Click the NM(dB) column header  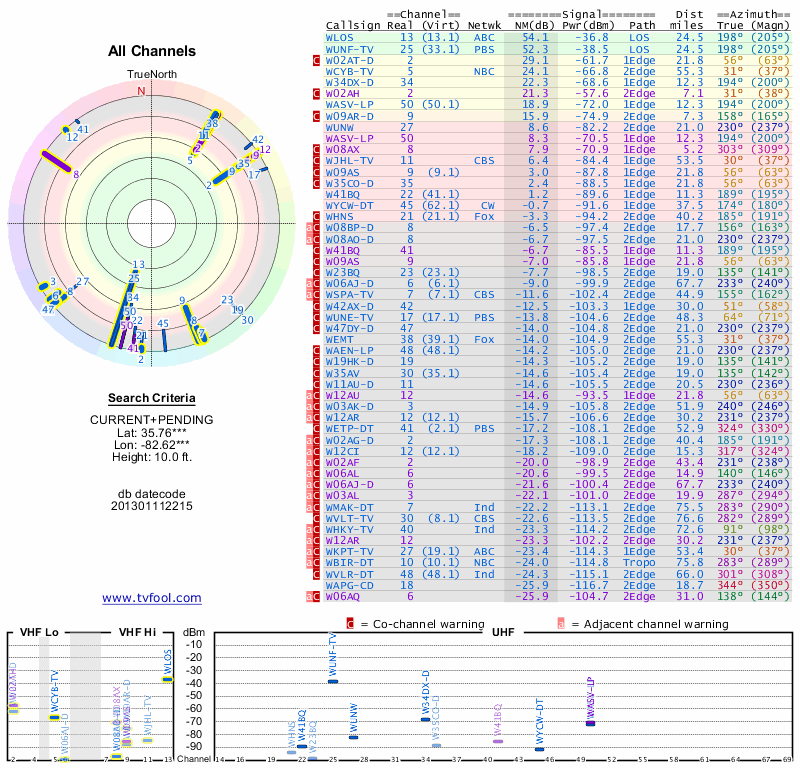[x=535, y=26]
